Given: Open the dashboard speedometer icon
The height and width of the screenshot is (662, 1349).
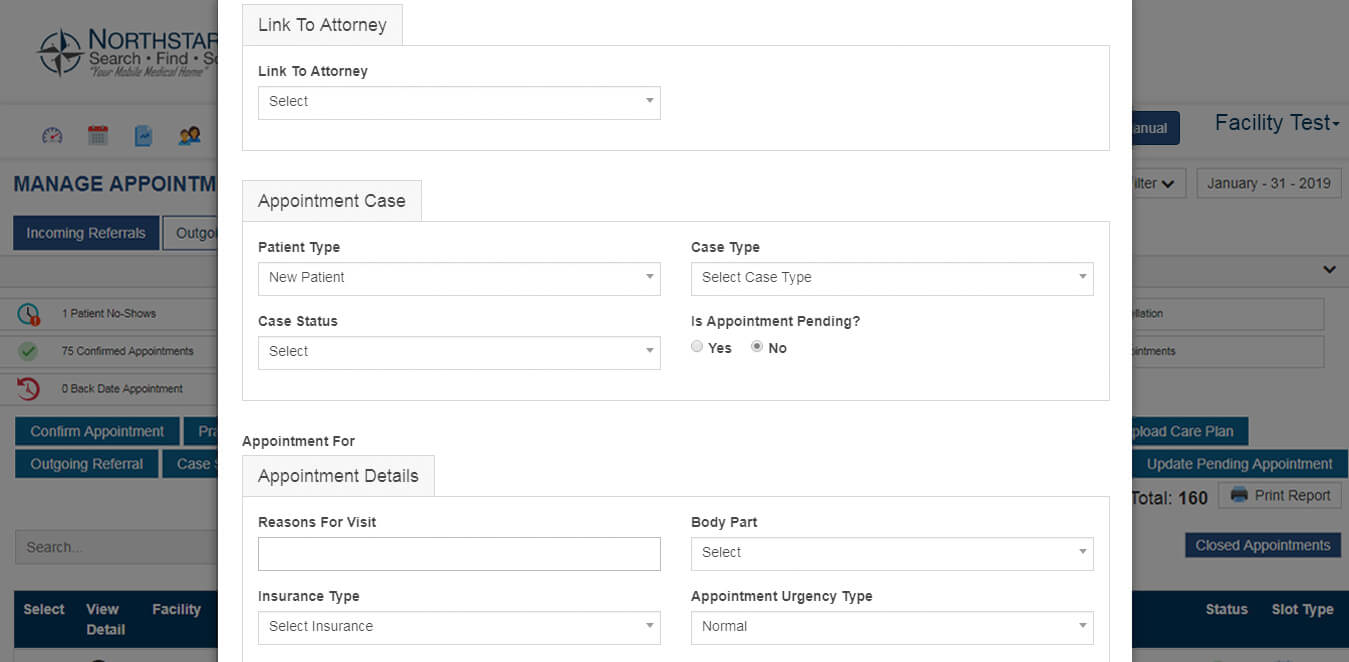Looking at the screenshot, I should [52, 135].
